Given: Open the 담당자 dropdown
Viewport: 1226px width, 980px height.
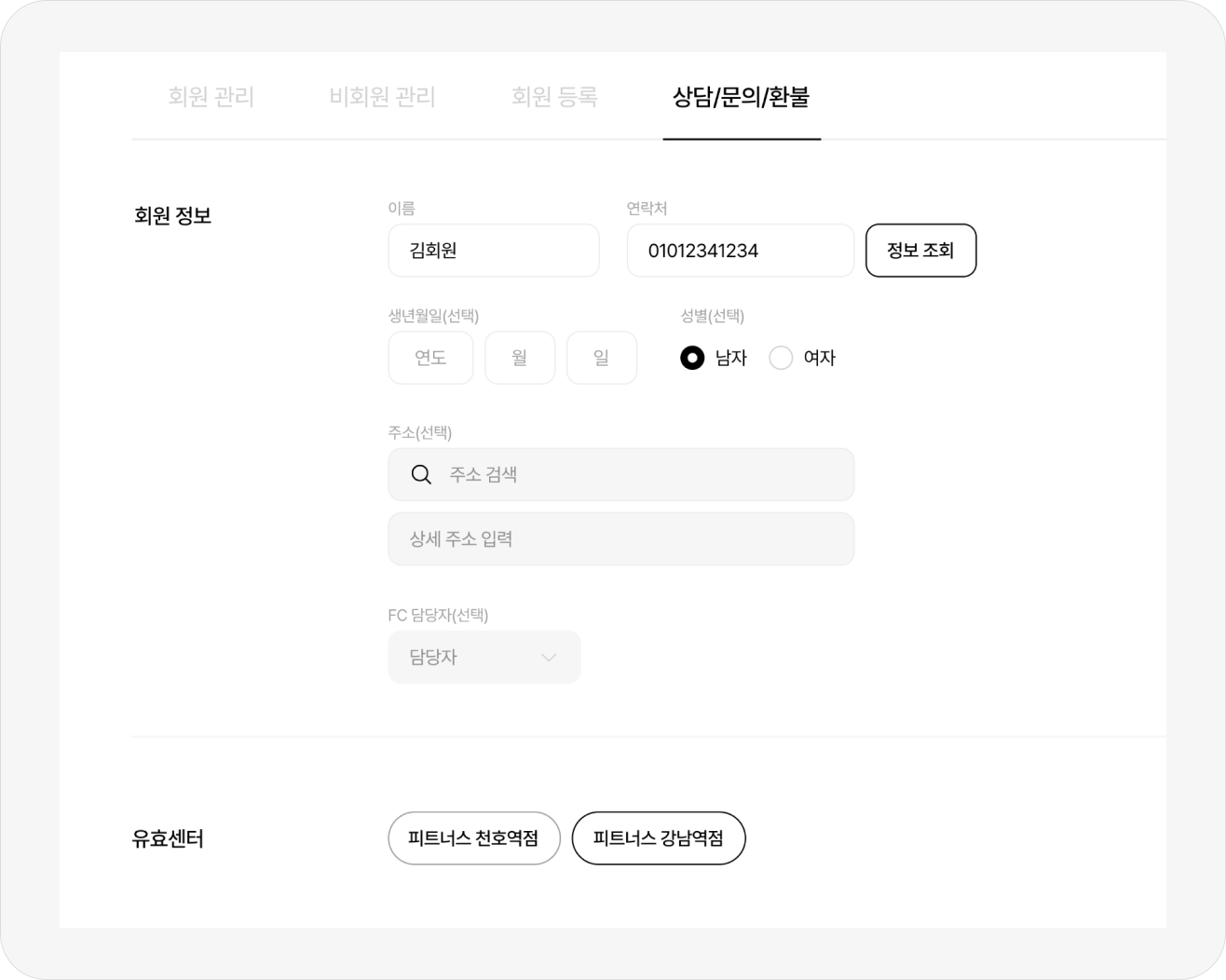Looking at the screenshot, I should pyautogui.click(x=484, y=658).
